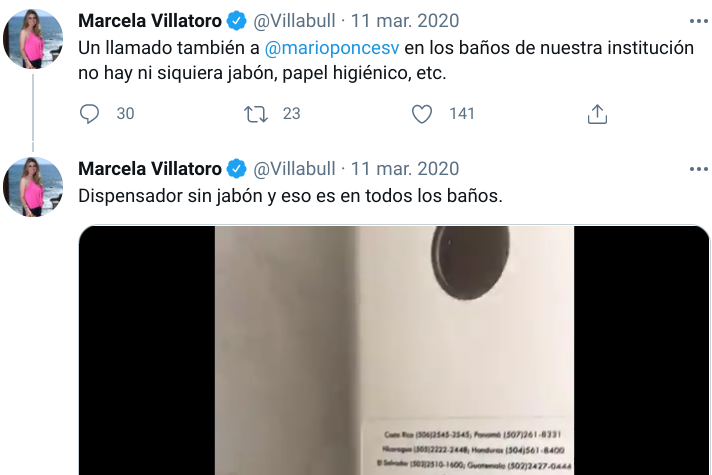712x475 pixels.
Task: Click Marcela Villatoro name on first tweet
Action: point(150,21)
